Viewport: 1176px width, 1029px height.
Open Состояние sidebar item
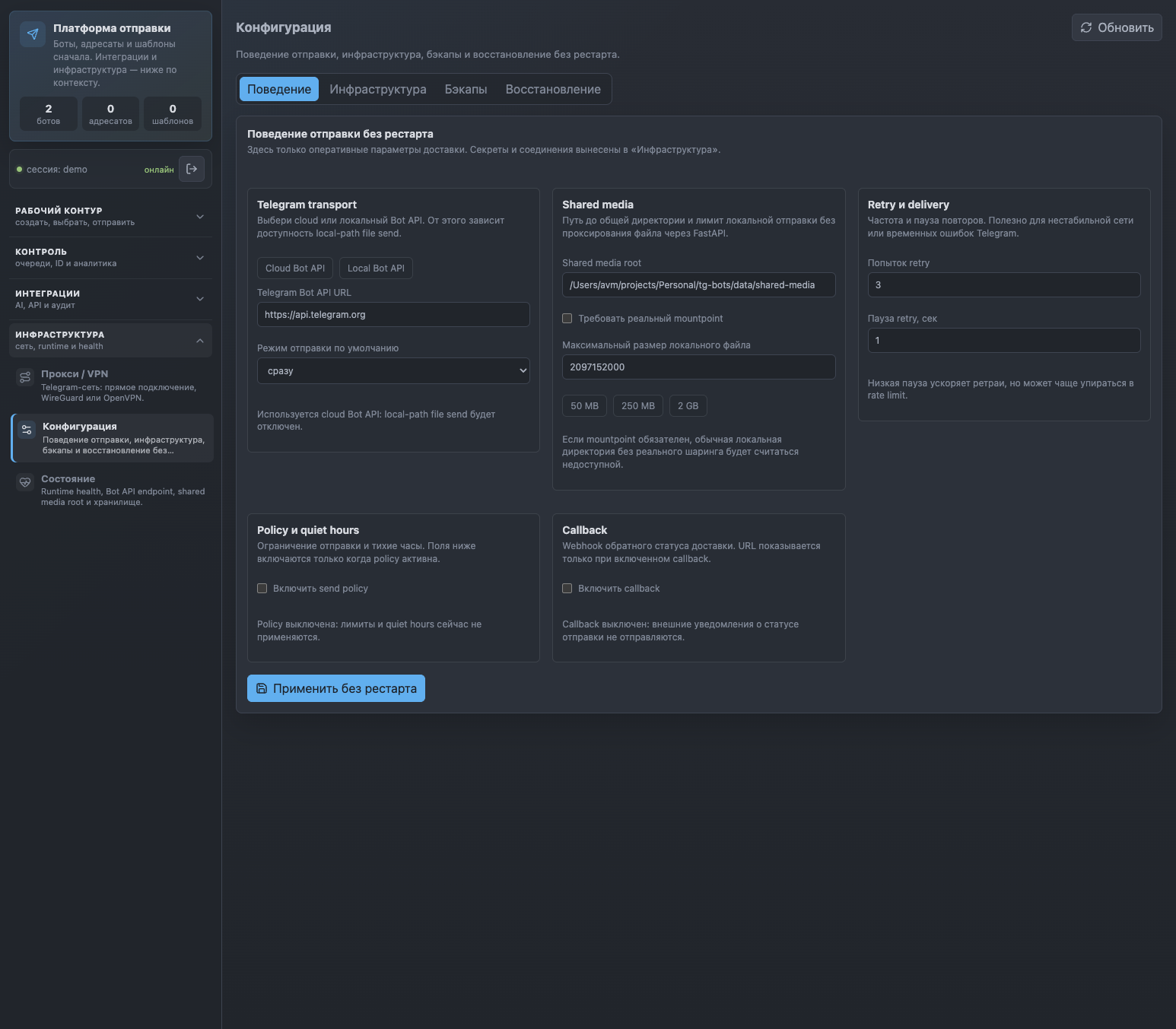[112, 490]
